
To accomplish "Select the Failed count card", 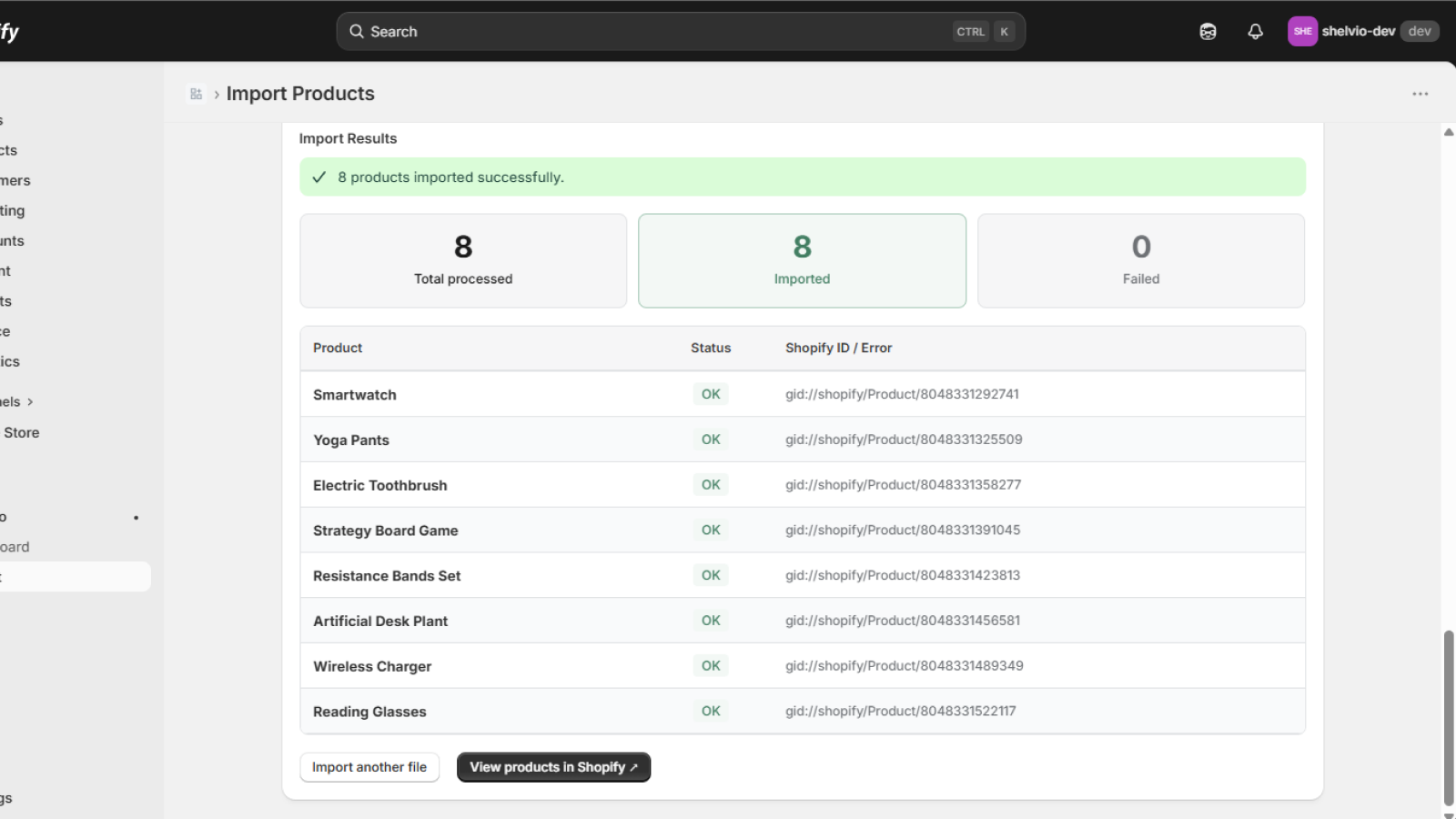I will pos(1141,260).
